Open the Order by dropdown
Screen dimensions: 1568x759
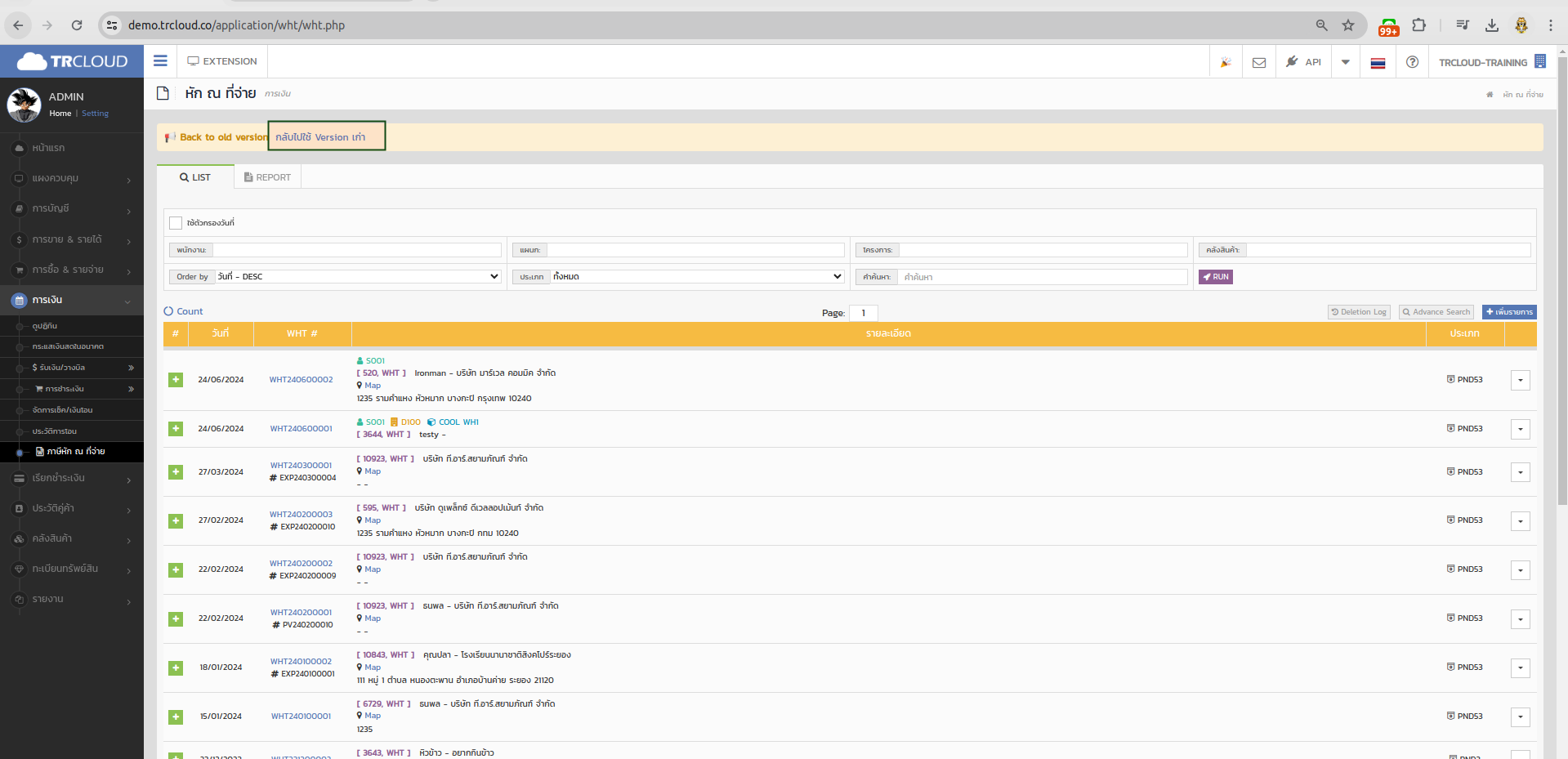pos(358,277)
